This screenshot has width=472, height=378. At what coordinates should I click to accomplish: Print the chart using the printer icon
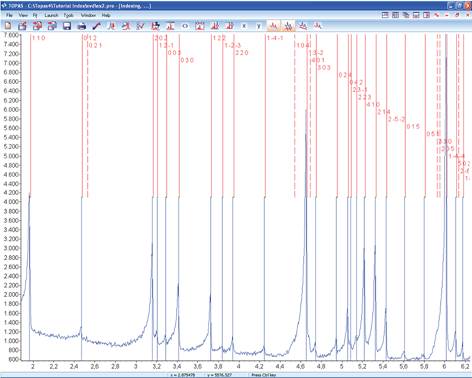coord(82,26)
